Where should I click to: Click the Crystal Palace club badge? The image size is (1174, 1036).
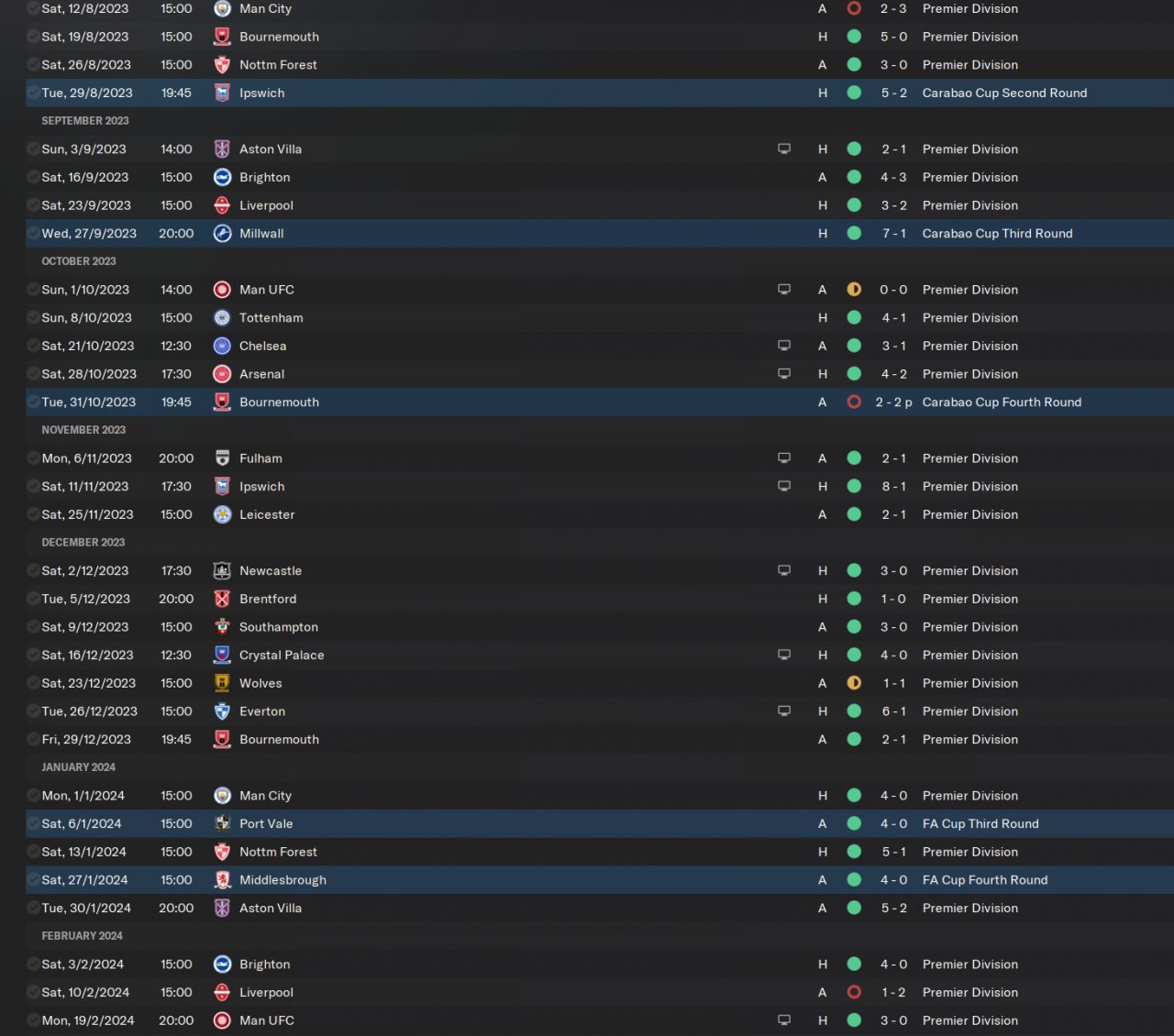tap(222, 656)
